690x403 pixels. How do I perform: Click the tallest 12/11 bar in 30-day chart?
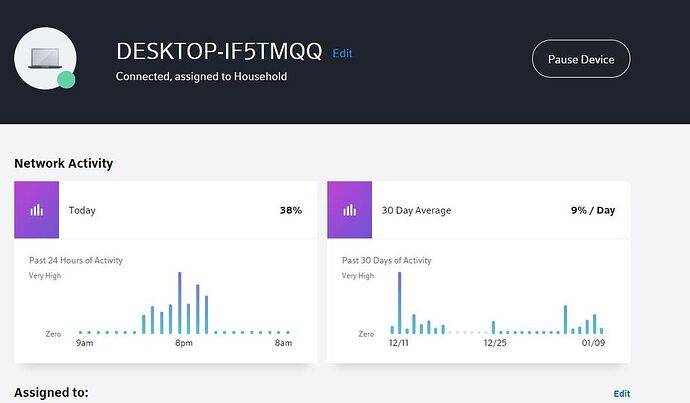(399, 302)
